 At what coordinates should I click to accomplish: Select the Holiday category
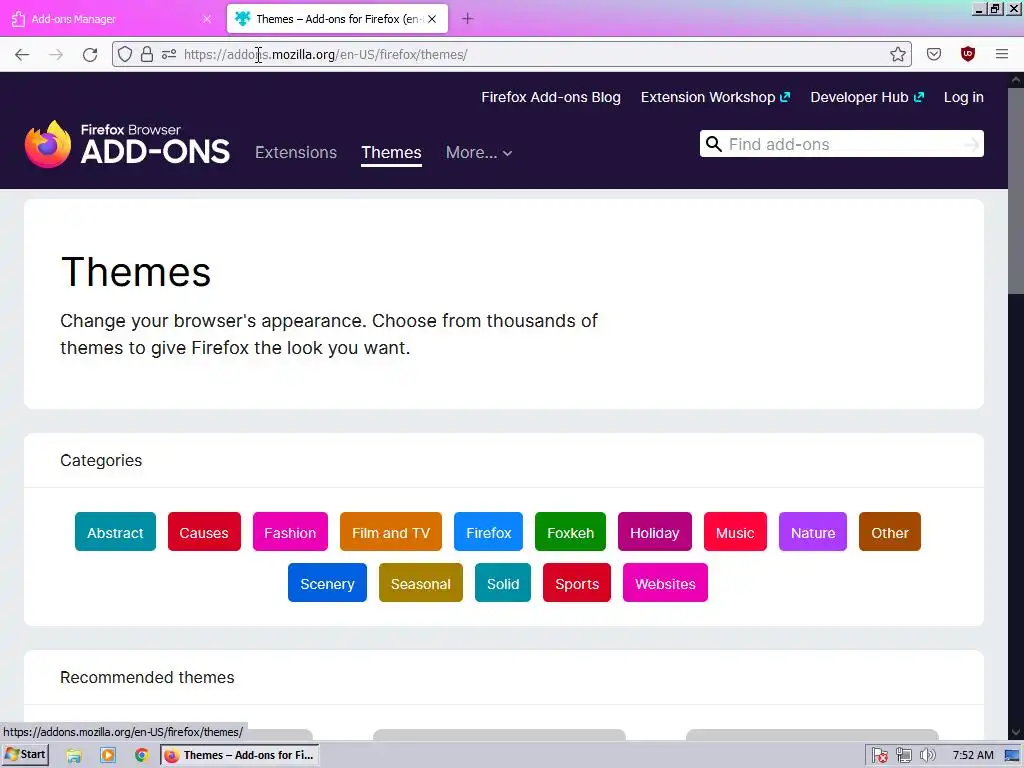(654, 532)
